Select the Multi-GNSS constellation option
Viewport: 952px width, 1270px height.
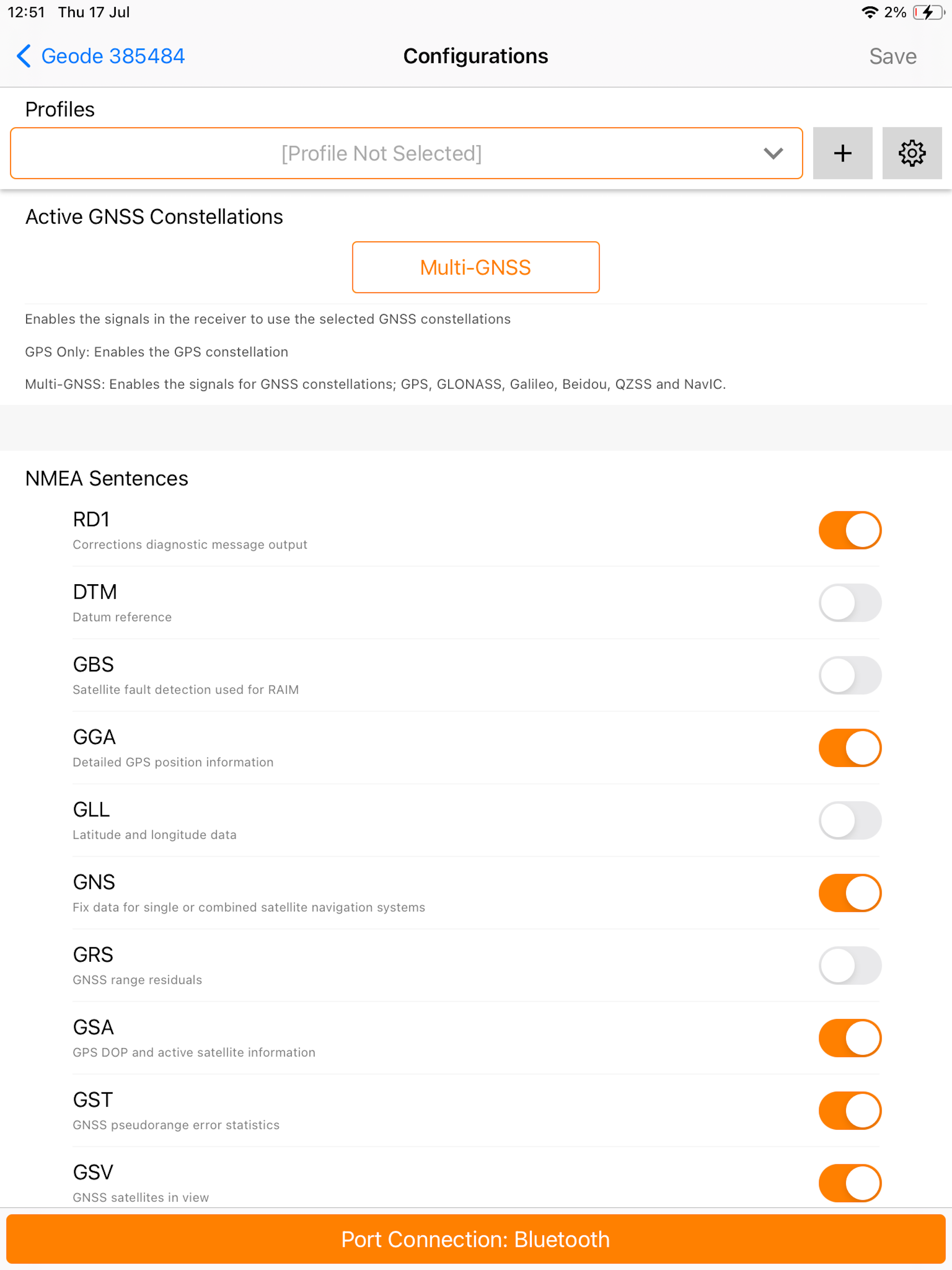pos(475,267)
